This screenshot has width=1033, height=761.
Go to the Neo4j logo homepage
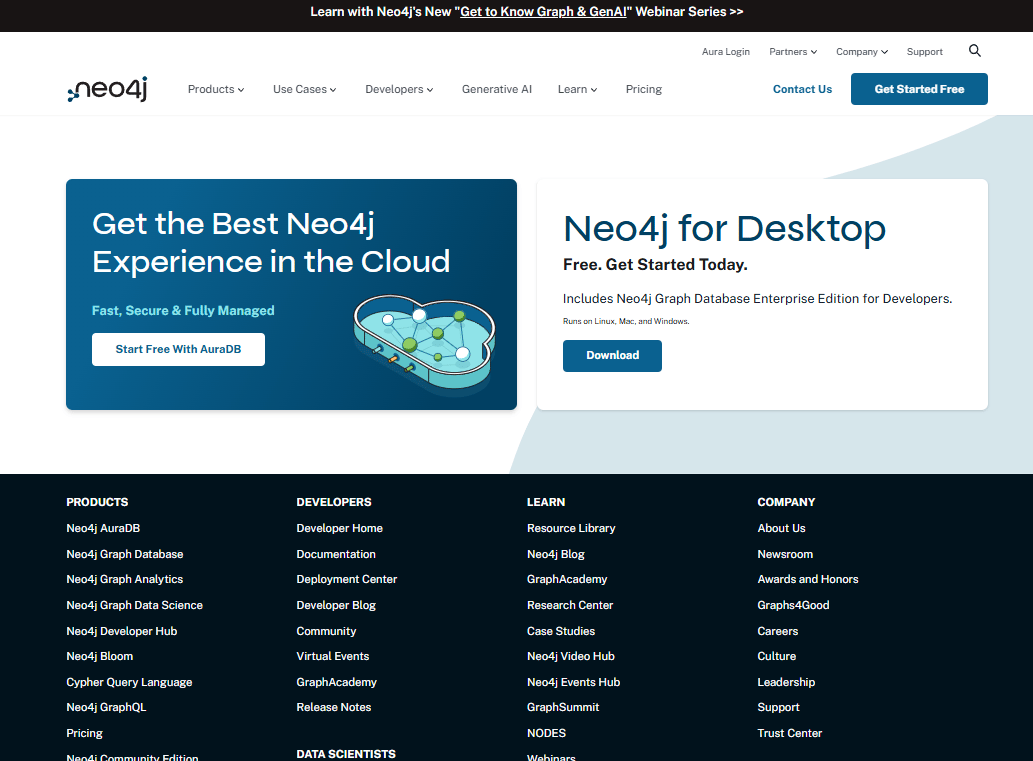tap(107, 89)
